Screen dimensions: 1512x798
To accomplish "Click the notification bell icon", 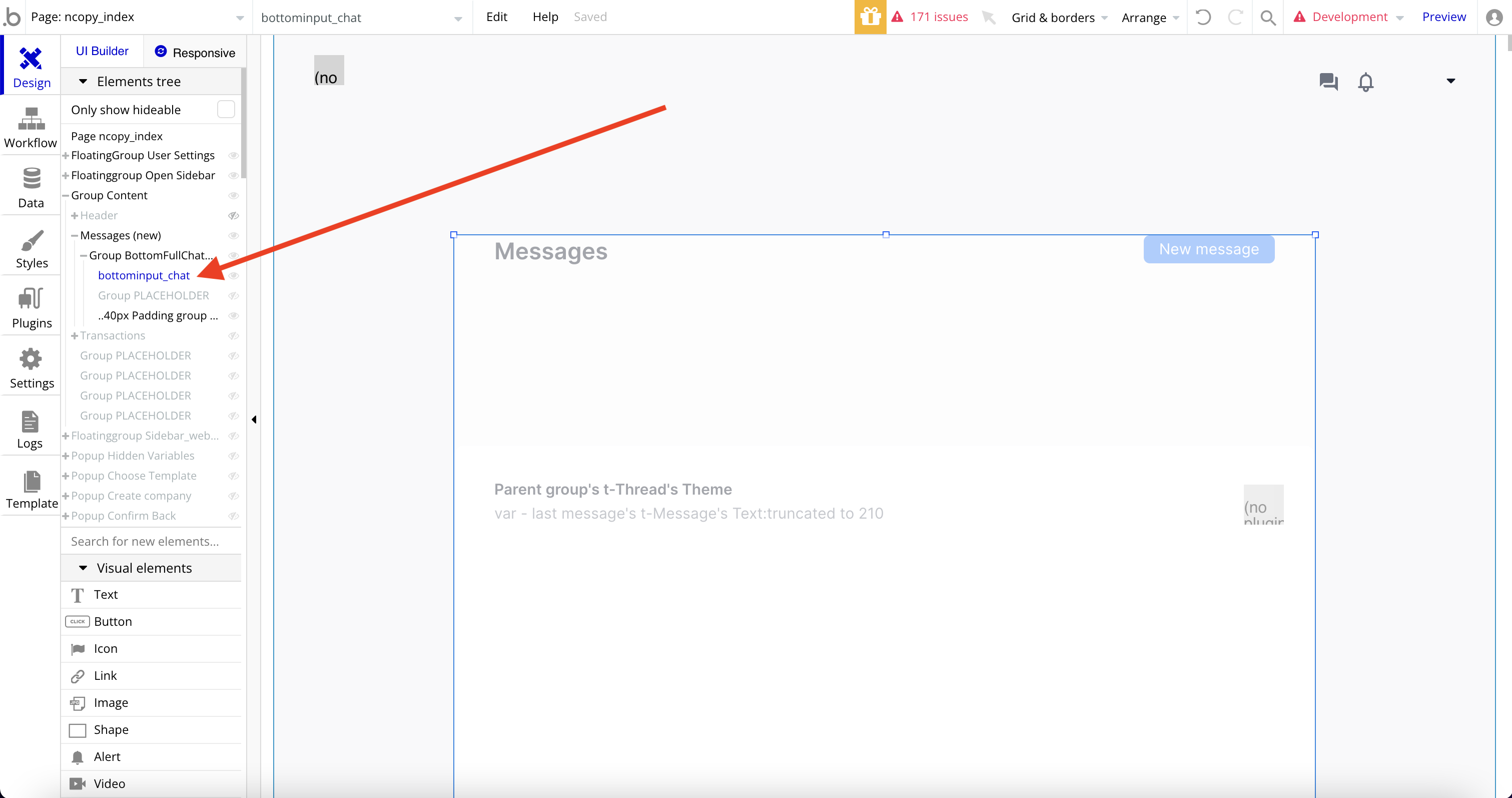I will click(1365, 82).
